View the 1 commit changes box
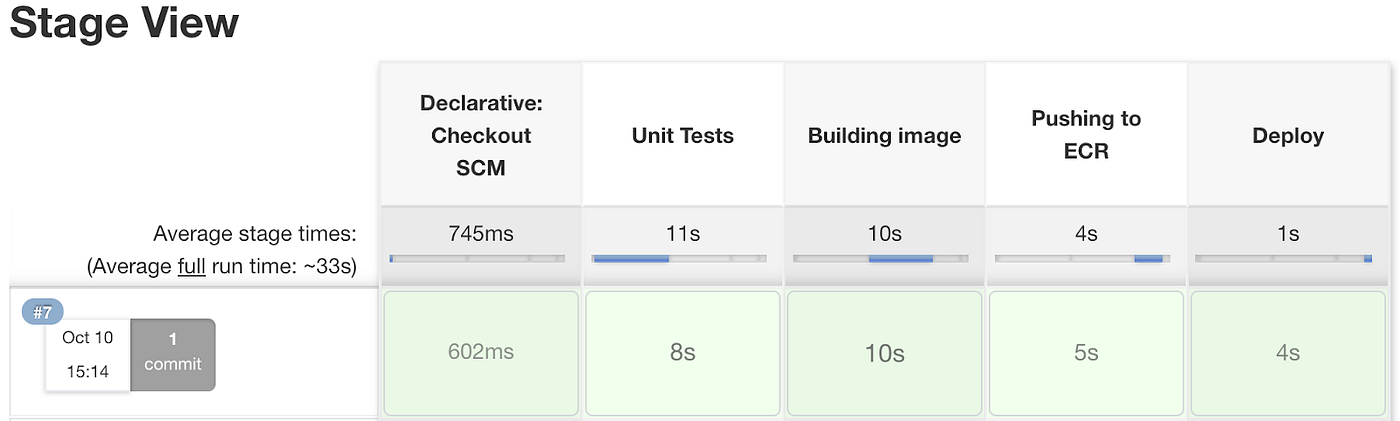 click(173, 354)
